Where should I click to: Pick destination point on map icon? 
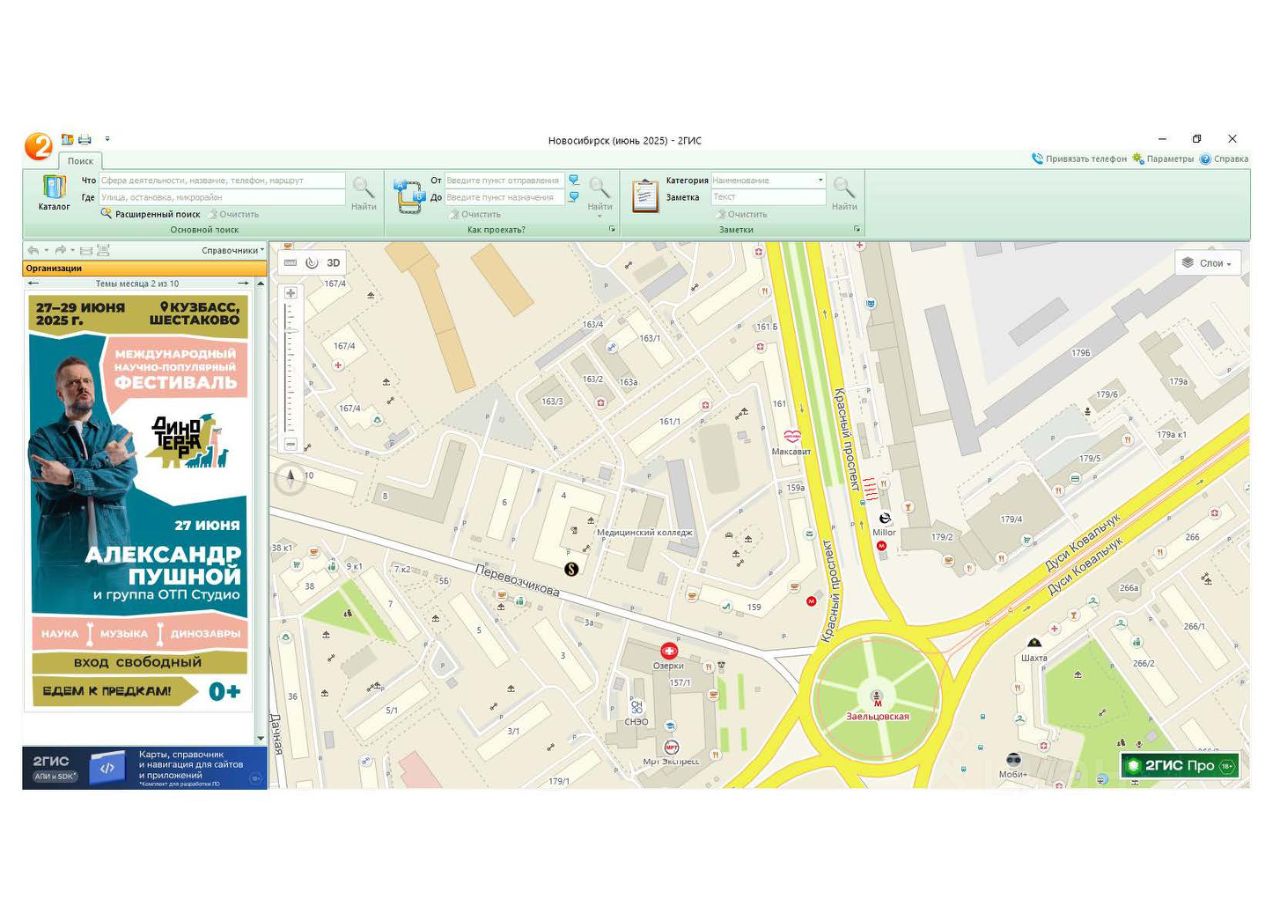[x=574, y=197]
